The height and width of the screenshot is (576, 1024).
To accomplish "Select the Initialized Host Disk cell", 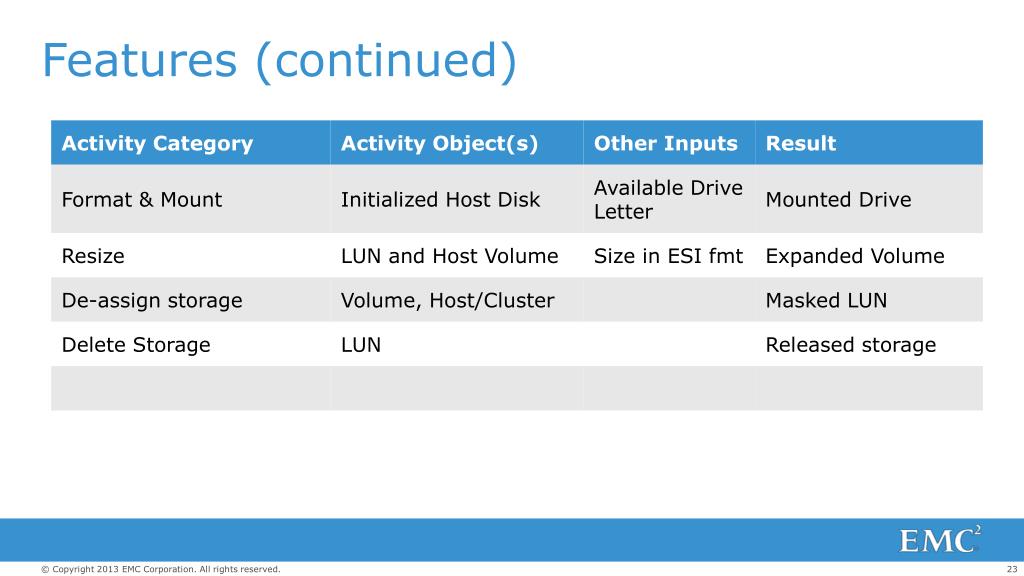I will coord(456,199).
